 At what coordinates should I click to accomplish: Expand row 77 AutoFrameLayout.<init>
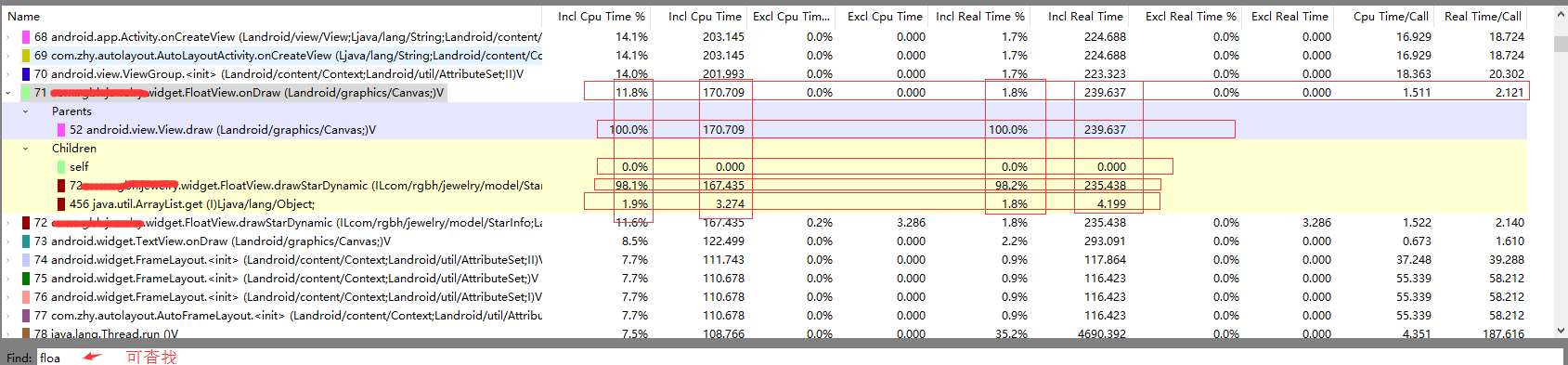pyautogui.click(x=8, y=316)
